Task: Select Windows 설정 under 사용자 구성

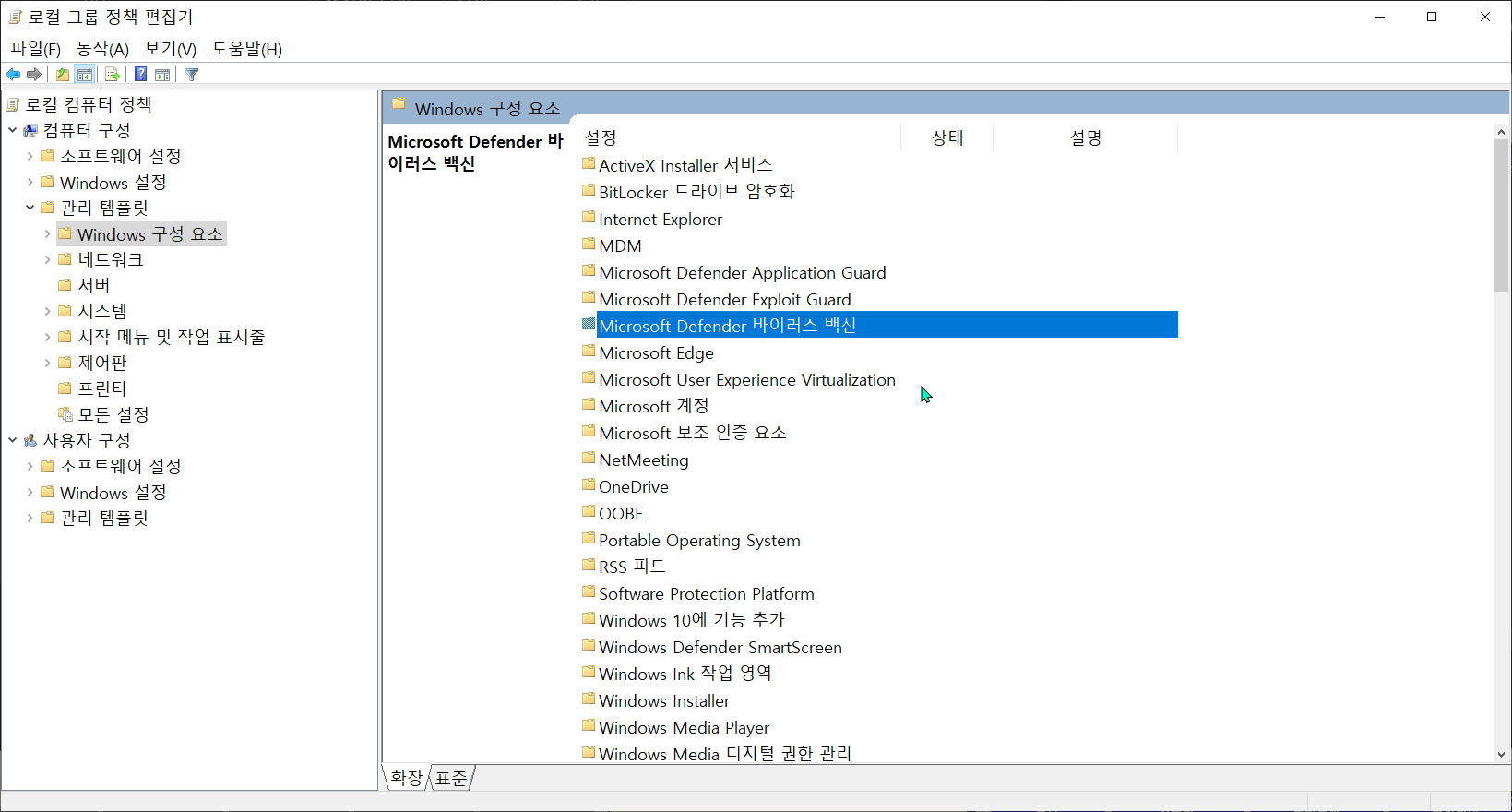Action: tap(113, 492)
